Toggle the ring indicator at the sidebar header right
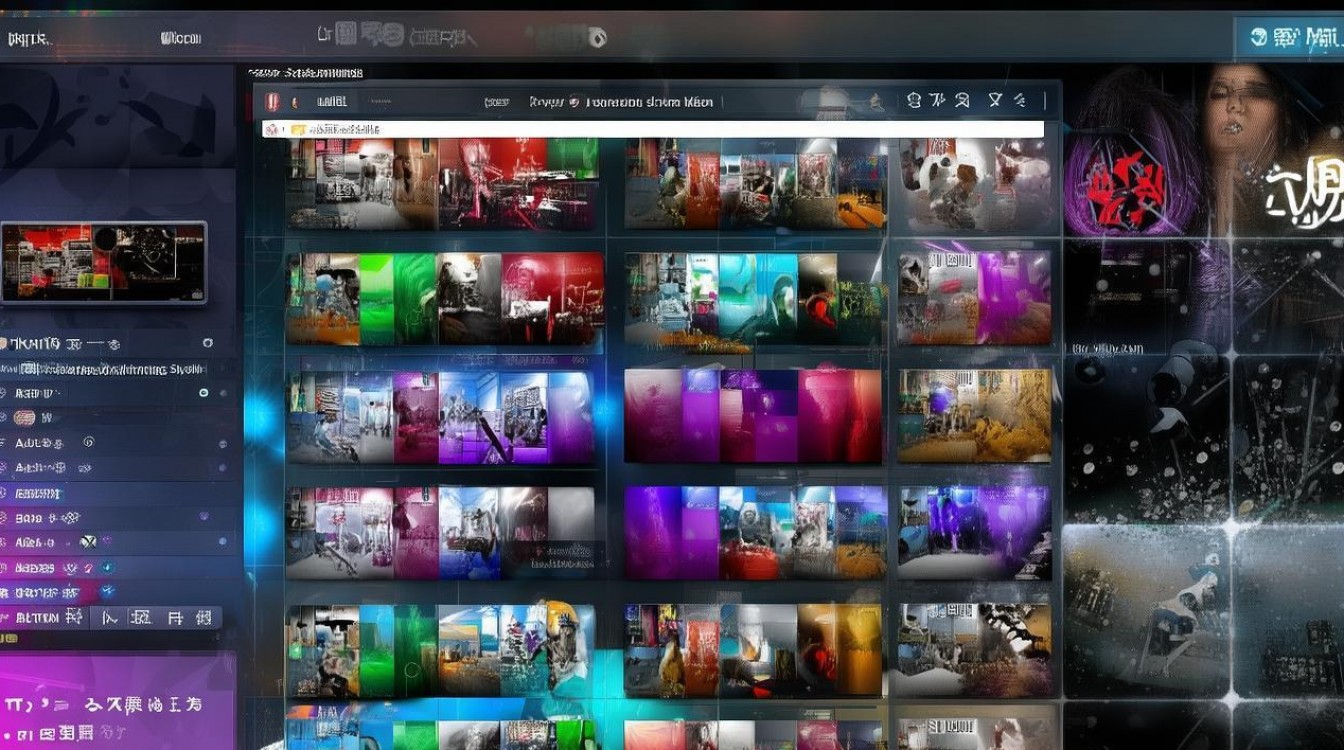Viewport: 1344px width, 750px height. click(207, 343)
